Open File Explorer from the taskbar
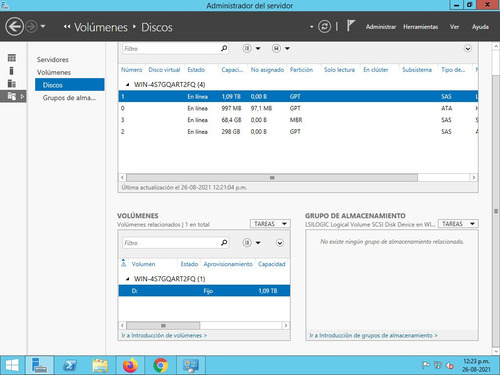This screenshot has height=375, width=500. click(x=100, y=365)
